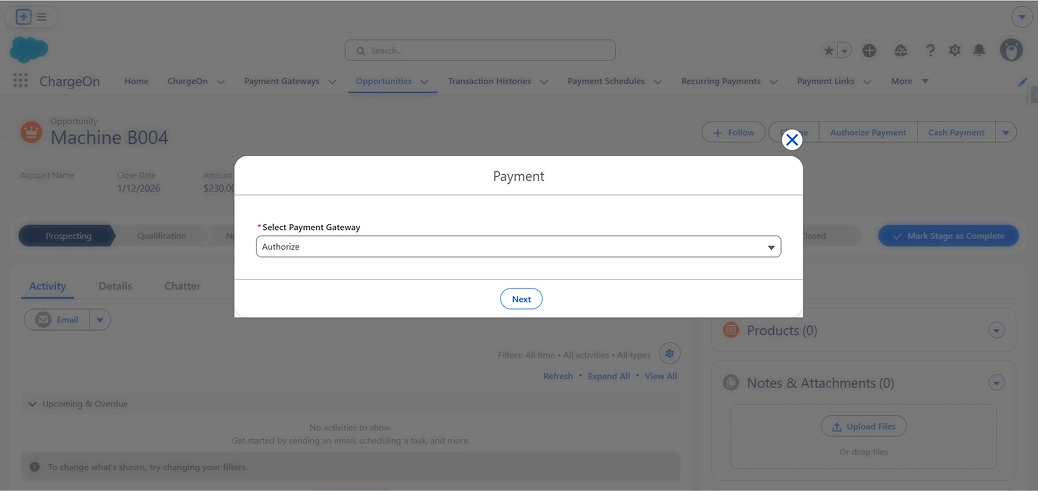
Task: Expand the favorites list arrow
Action: coord(844,50)
